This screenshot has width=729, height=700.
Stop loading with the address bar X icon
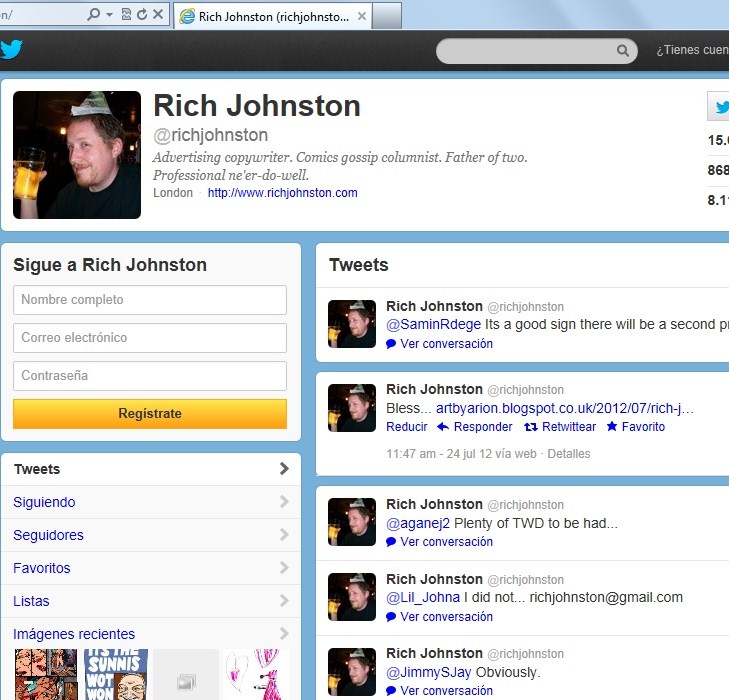point(158,14)
